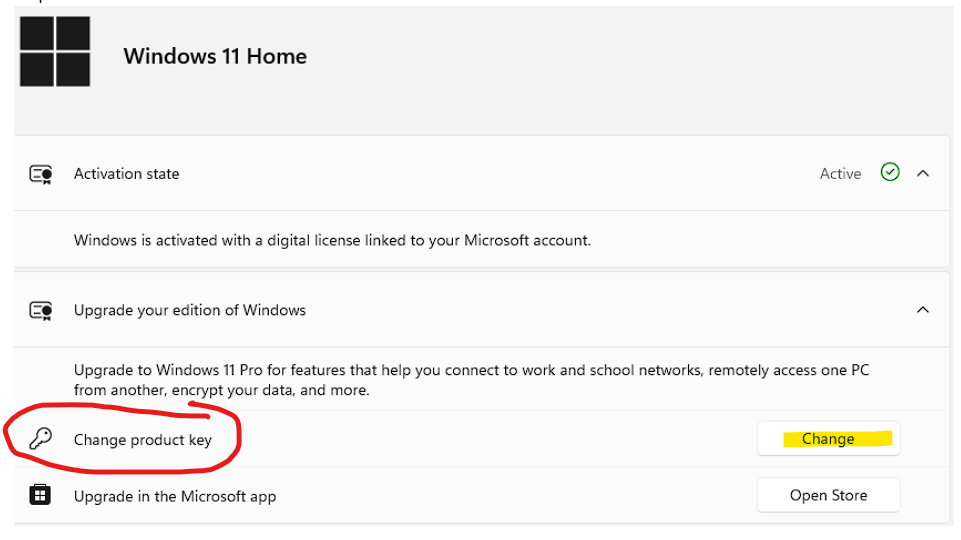Click the digital license activation message

click(x=332, y=240)
